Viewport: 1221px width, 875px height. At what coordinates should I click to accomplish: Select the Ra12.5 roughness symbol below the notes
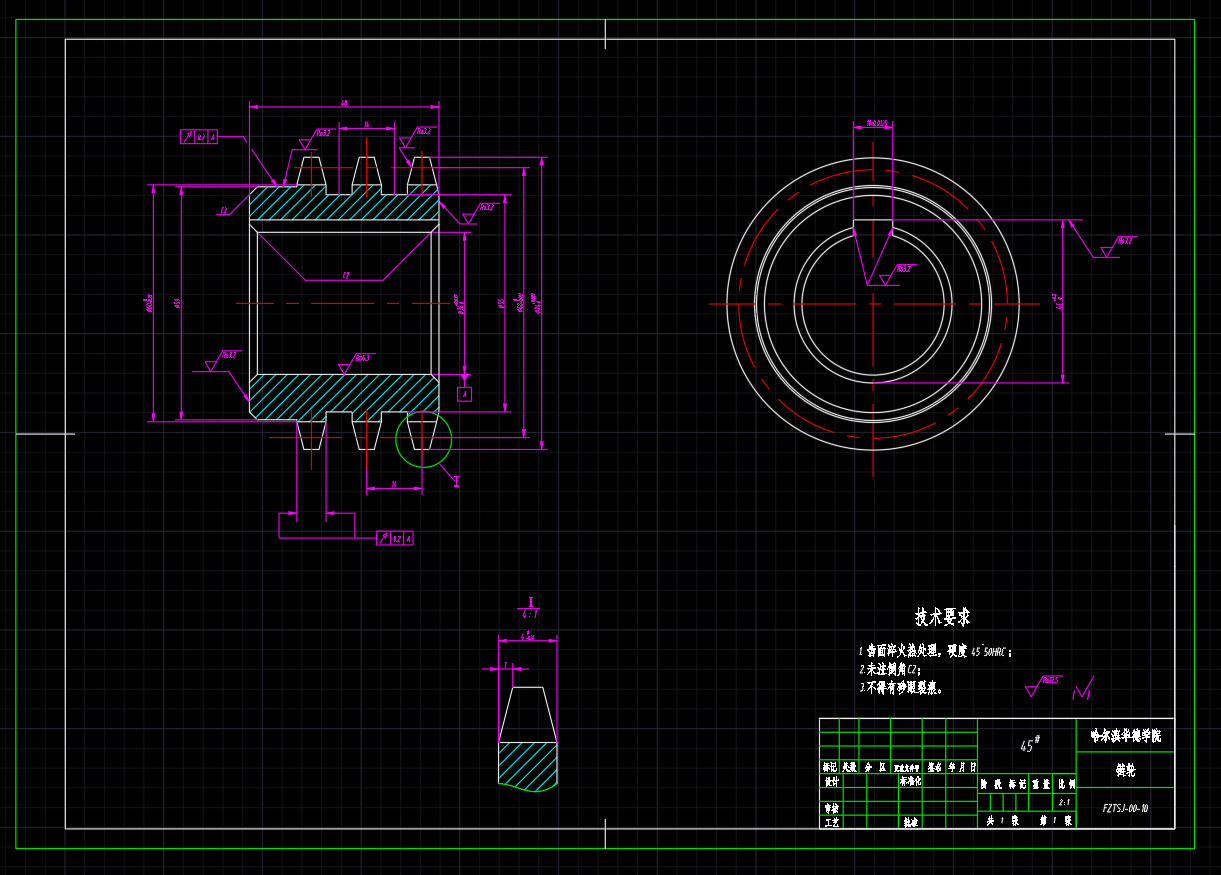[1042, 686]
